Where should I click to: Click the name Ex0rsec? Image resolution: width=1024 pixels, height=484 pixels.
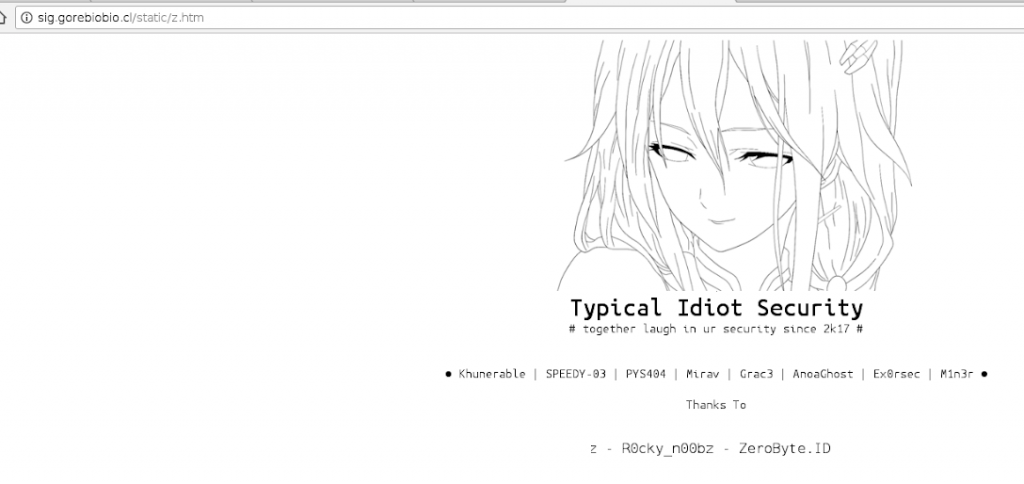[x=896, y=374]
